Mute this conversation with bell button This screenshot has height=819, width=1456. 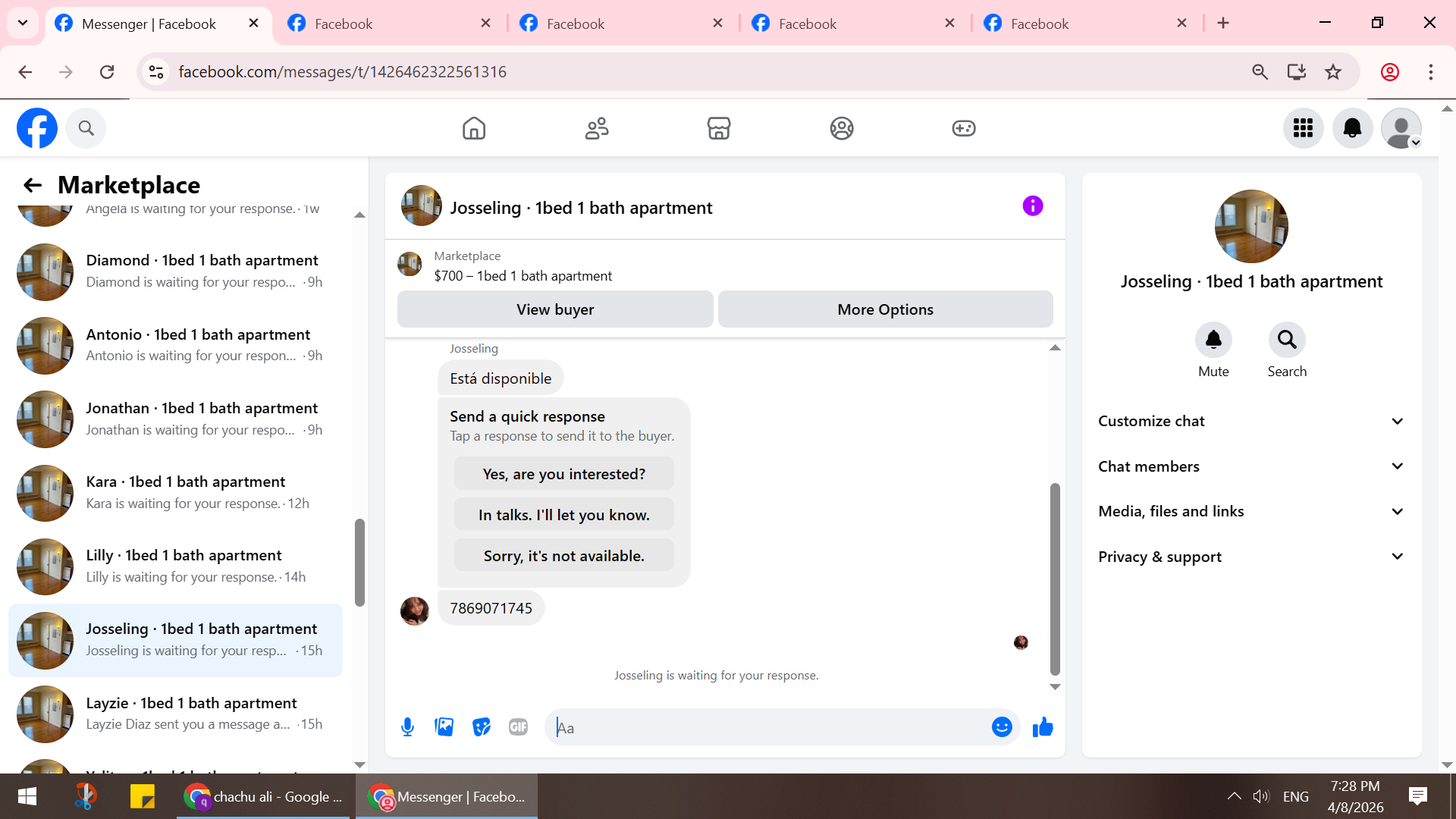click(1213, 340)
